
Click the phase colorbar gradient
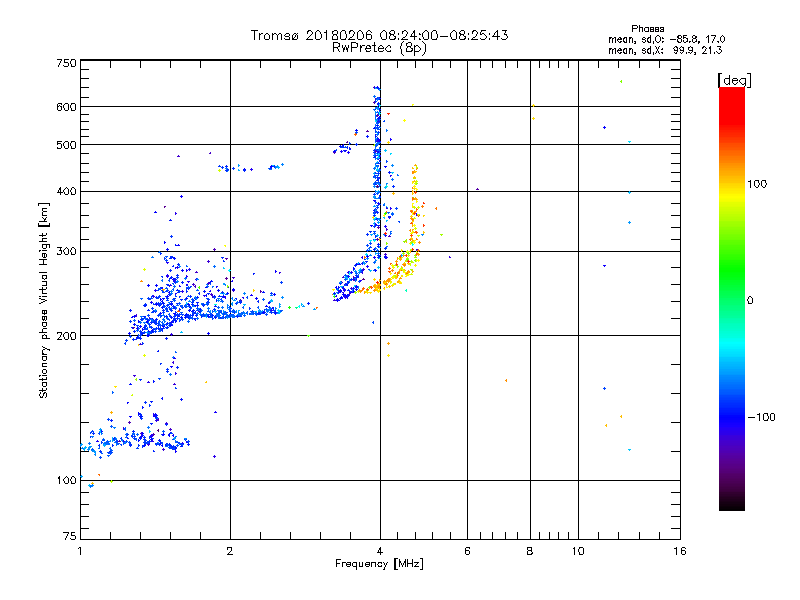732,298
